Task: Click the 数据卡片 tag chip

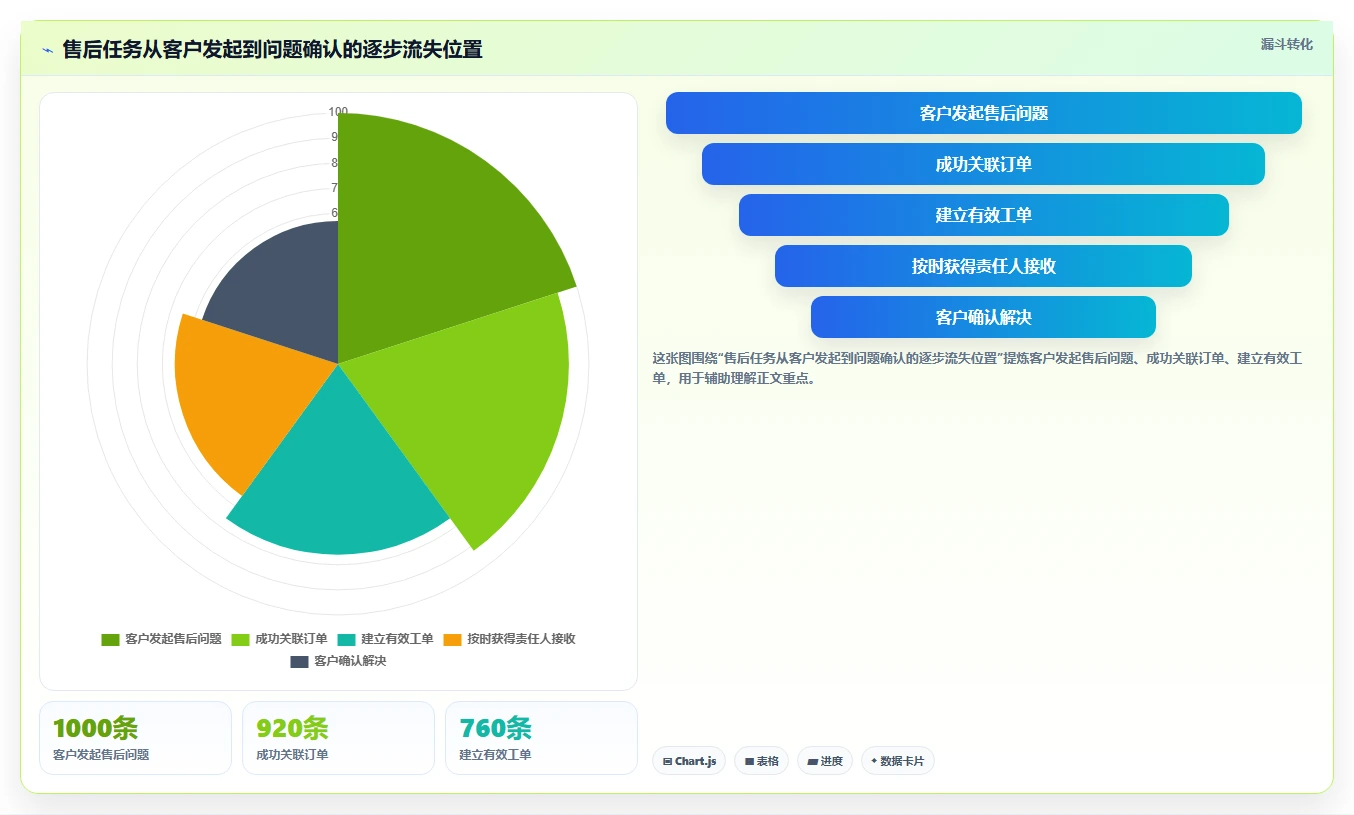Action: pyautogui.click(x=898, y=761)
